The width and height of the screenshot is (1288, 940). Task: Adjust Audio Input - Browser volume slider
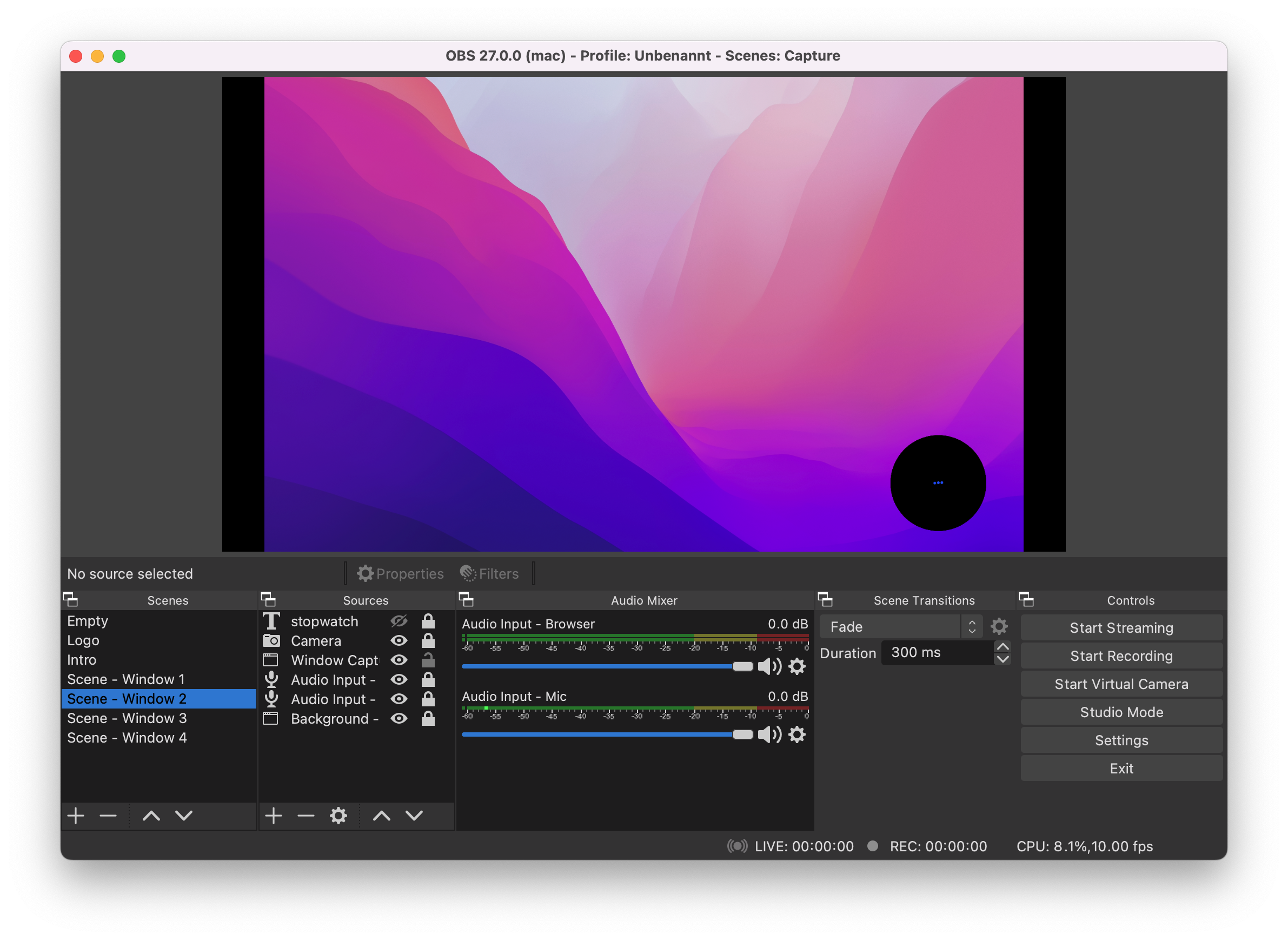coord(607,666)
